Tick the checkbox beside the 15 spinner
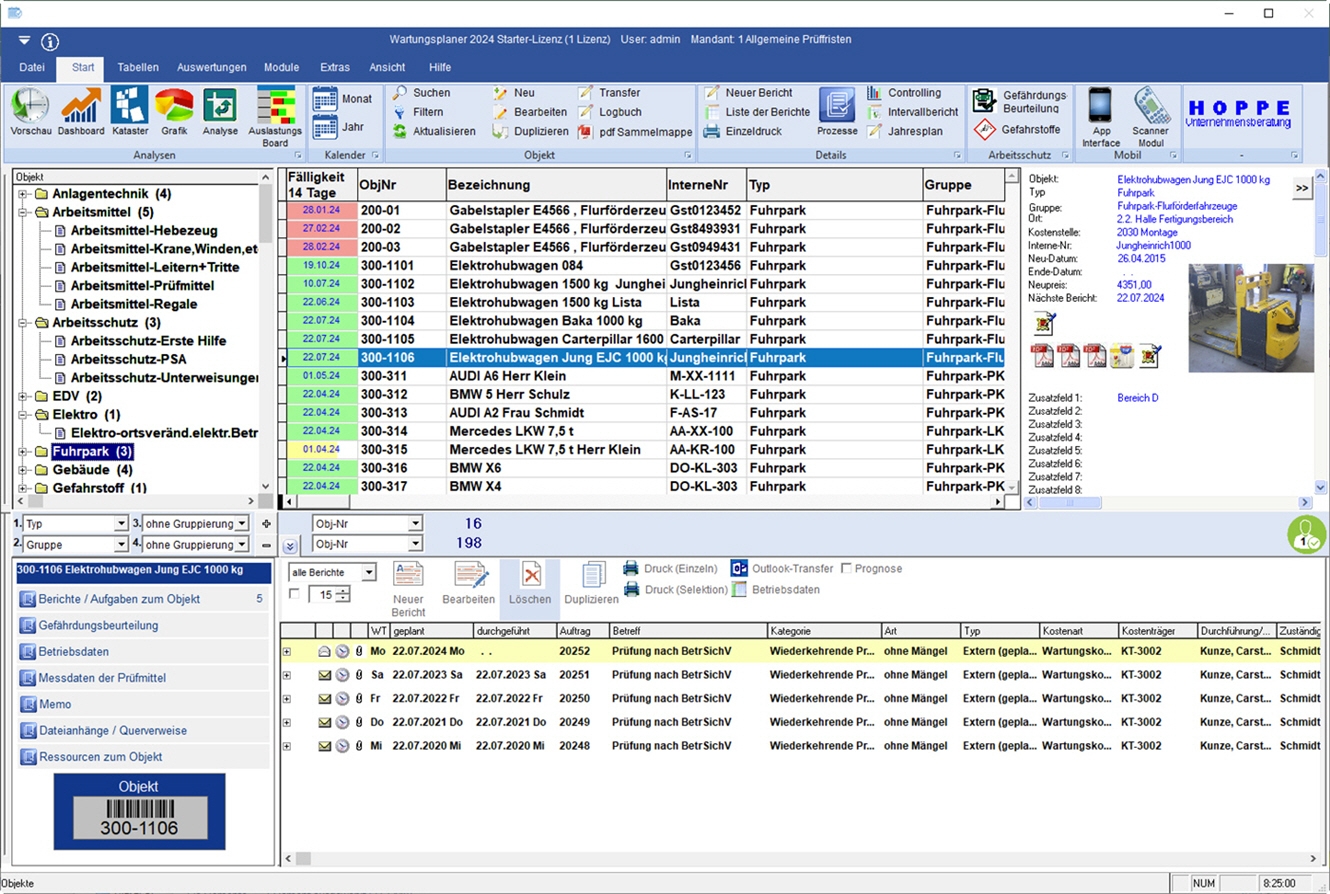This screenshot has width=1330, height=894. [294, 594]
